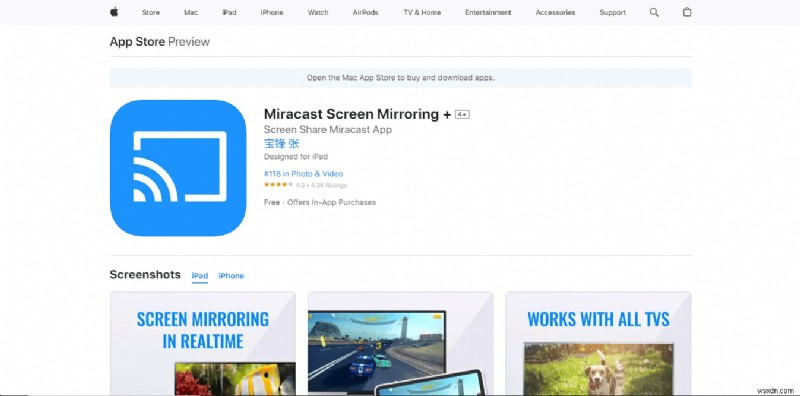
Task: Open the Entertainment menu
Action: click(488, 12)
